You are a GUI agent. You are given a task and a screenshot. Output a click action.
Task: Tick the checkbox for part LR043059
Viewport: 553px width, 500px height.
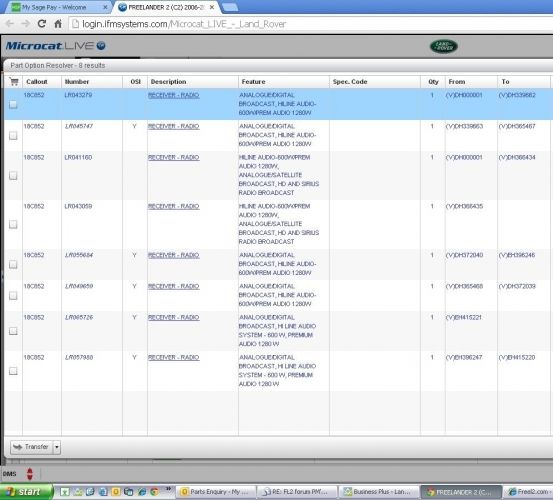coord(13,224)
